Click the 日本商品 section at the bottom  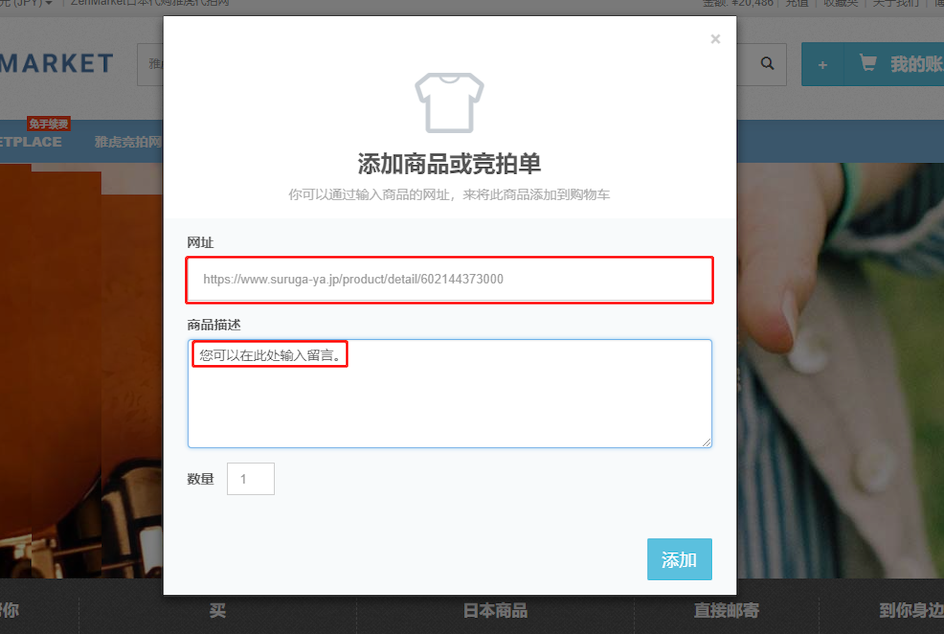[x=495, y=611]
